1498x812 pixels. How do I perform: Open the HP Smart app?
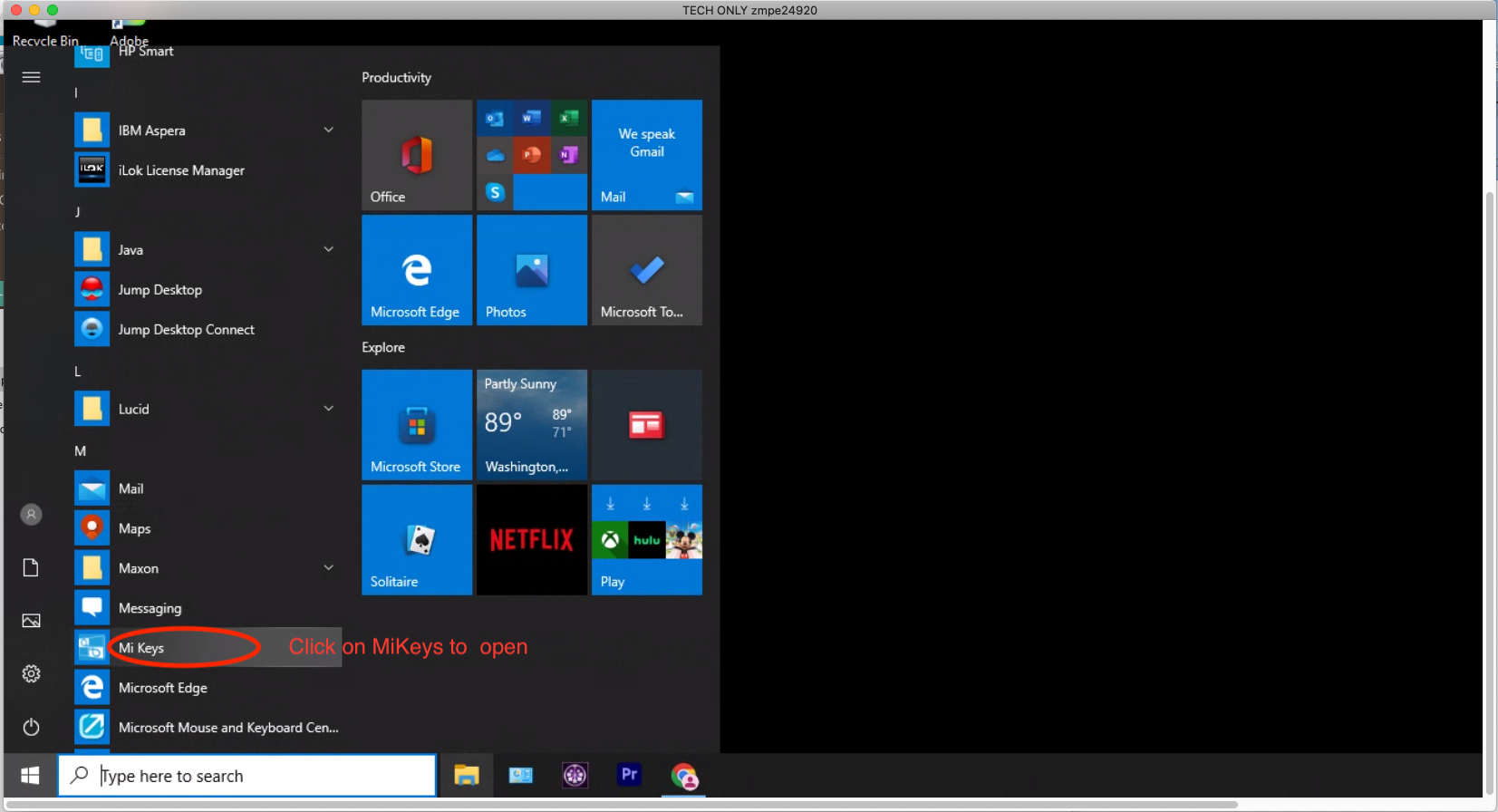point(208,54)
